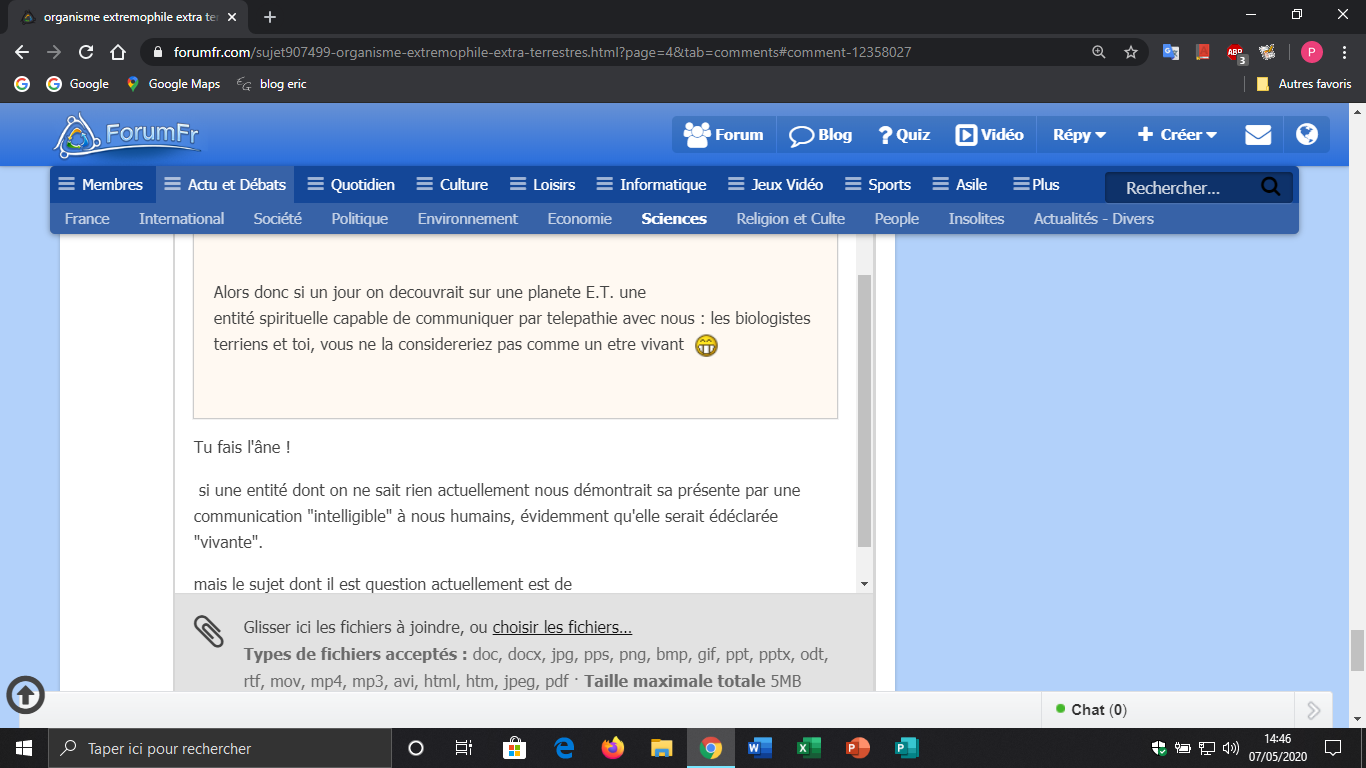The width and height of the screenshot is (1366, 768).
Task: Click the editor vertical scrollbar thumb
Action: 865,411
